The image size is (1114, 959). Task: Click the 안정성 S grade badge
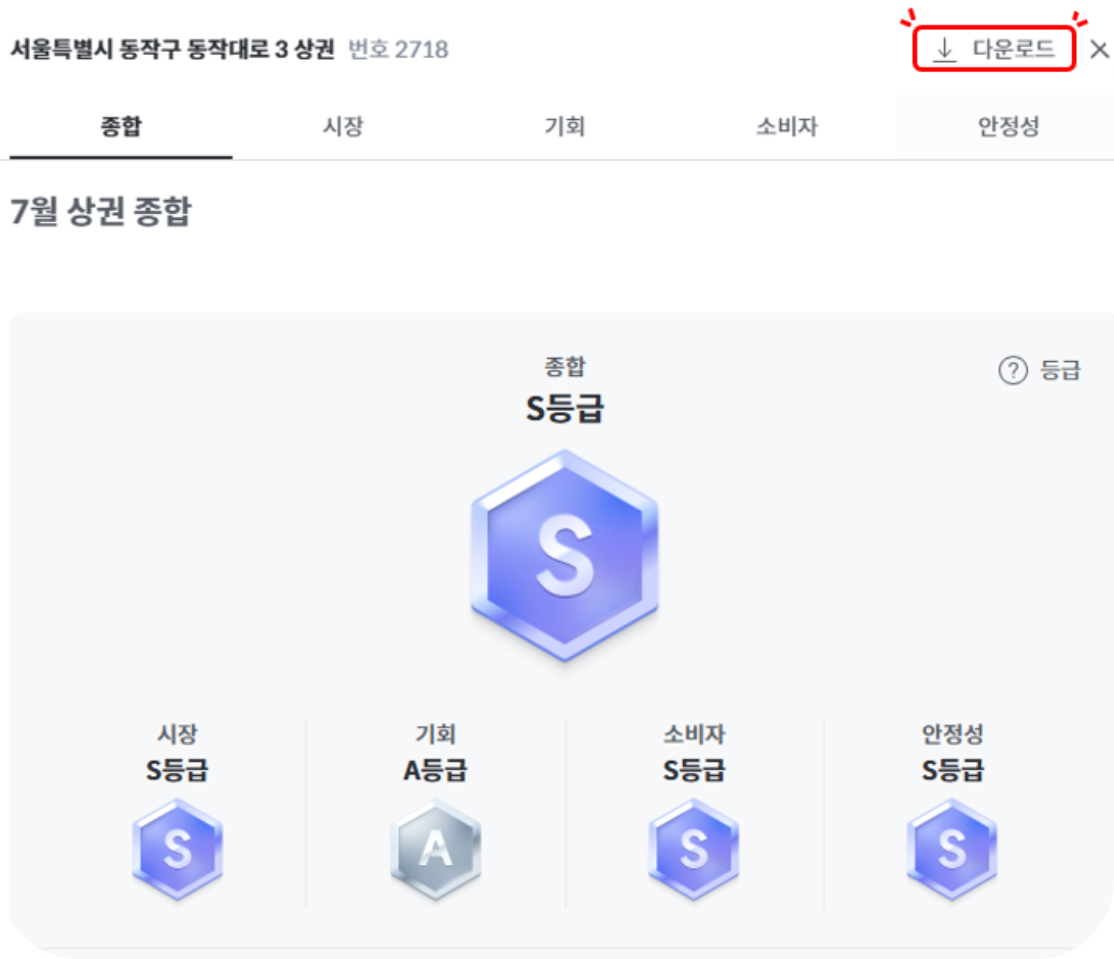click(952, 849)
